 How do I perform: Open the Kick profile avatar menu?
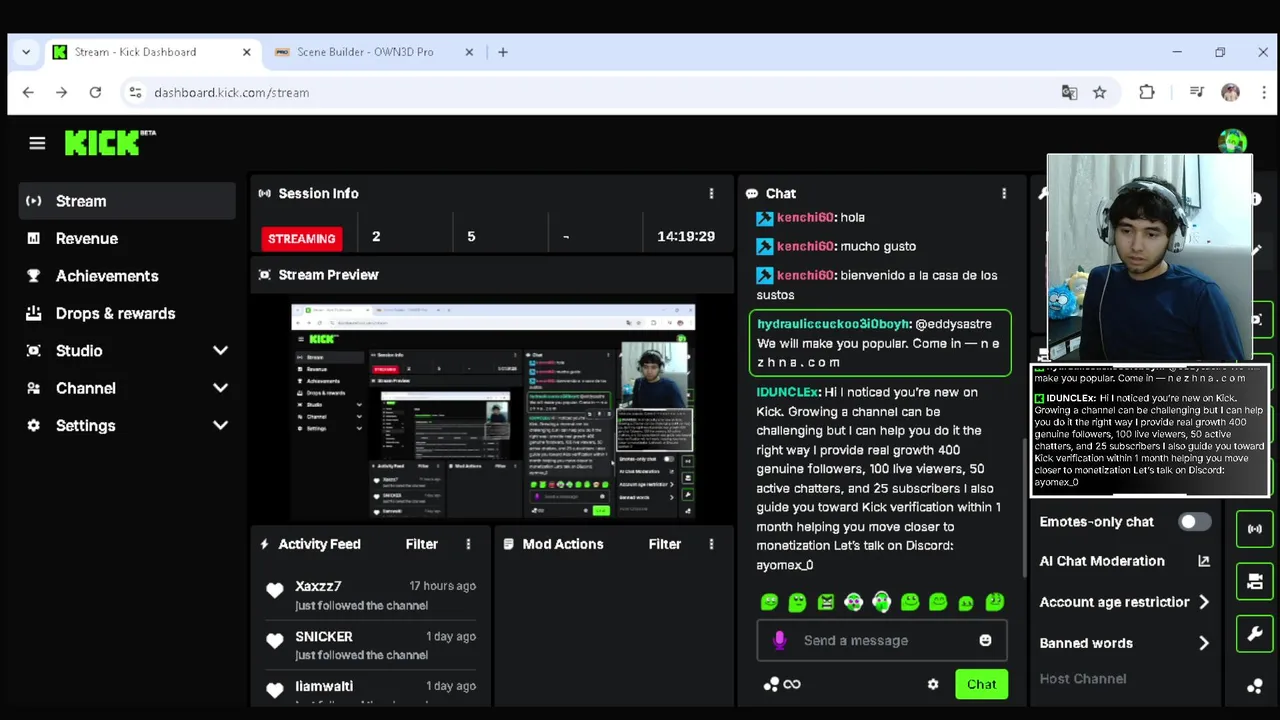click(1232, 142)
